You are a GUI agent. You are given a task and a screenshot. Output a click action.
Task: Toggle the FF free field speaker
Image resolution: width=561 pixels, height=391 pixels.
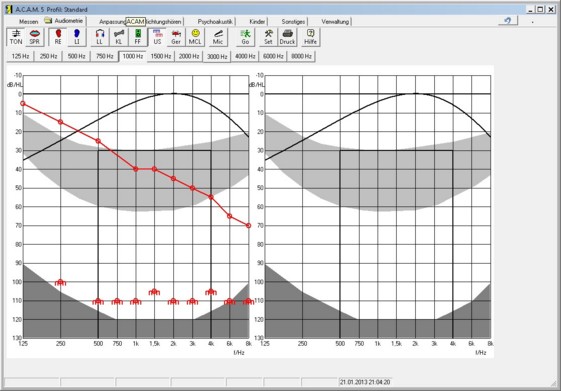coord(138,37)
